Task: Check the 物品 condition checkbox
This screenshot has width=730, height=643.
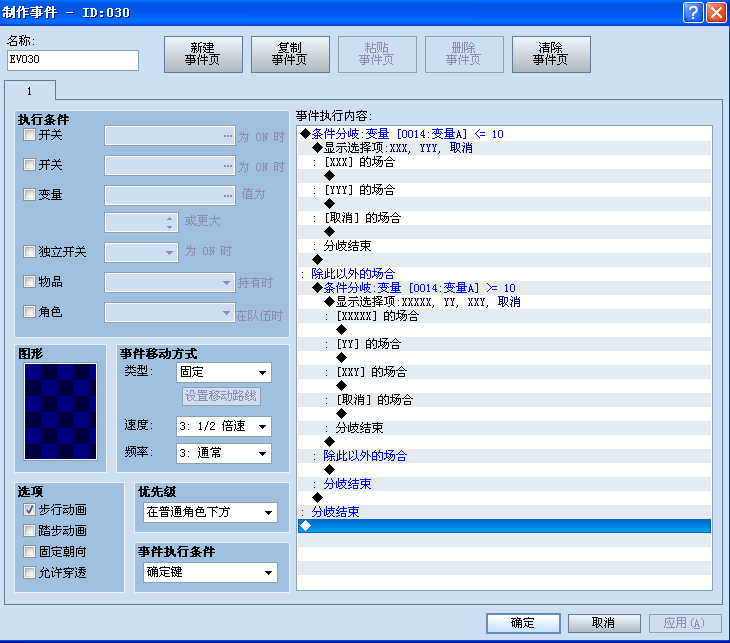Action: [29, 282]
